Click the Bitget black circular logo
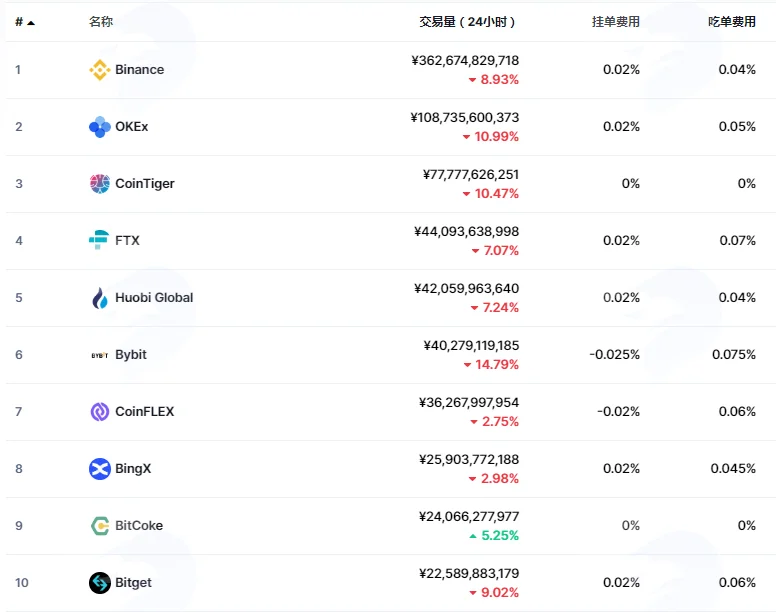The image size is (776, 612). pyautogui.click(x=99, y=582)
